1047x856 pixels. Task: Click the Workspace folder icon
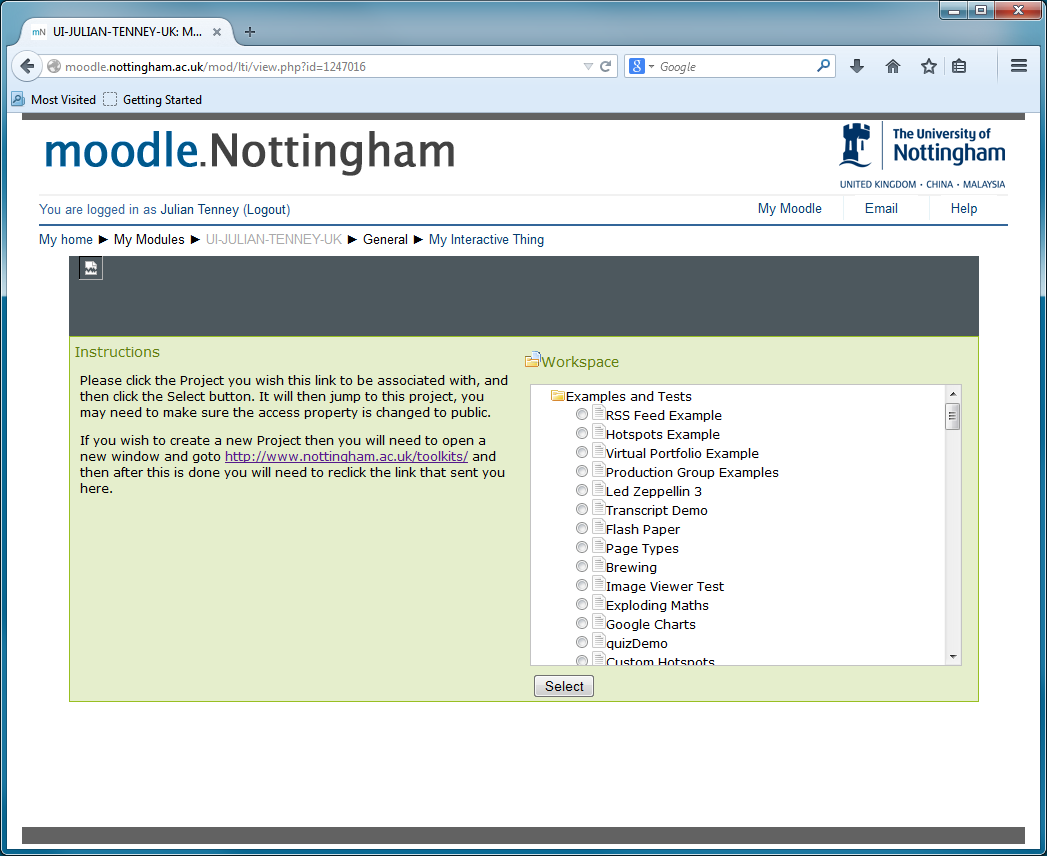pos(532,361)
